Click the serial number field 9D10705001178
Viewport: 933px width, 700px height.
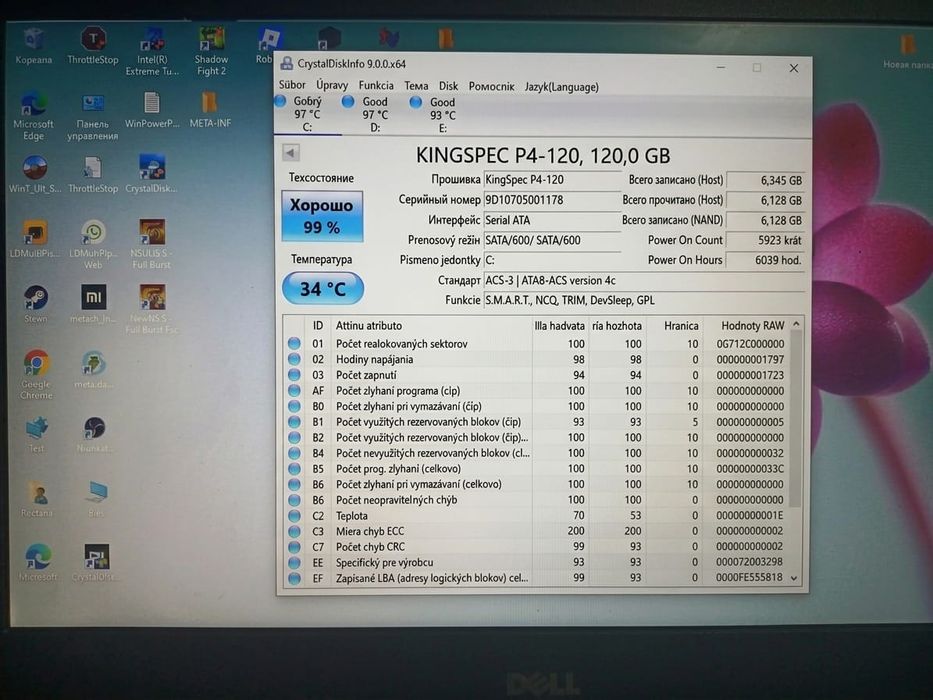click(551, 200)
